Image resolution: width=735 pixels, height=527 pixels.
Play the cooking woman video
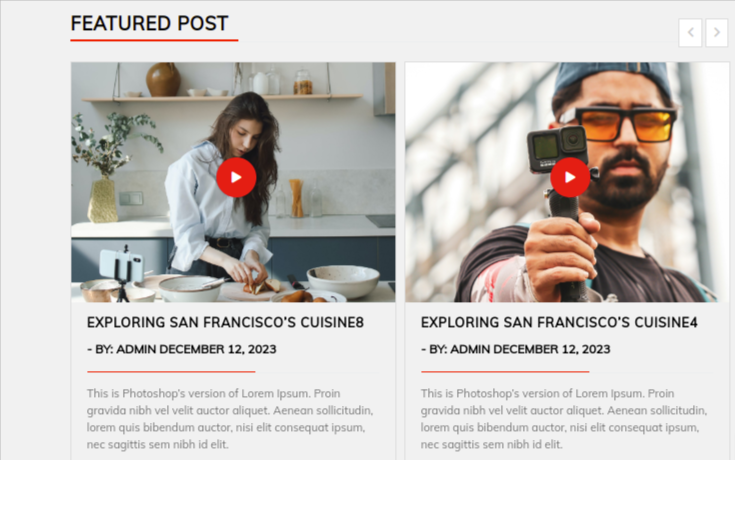[x=236, y=177]
